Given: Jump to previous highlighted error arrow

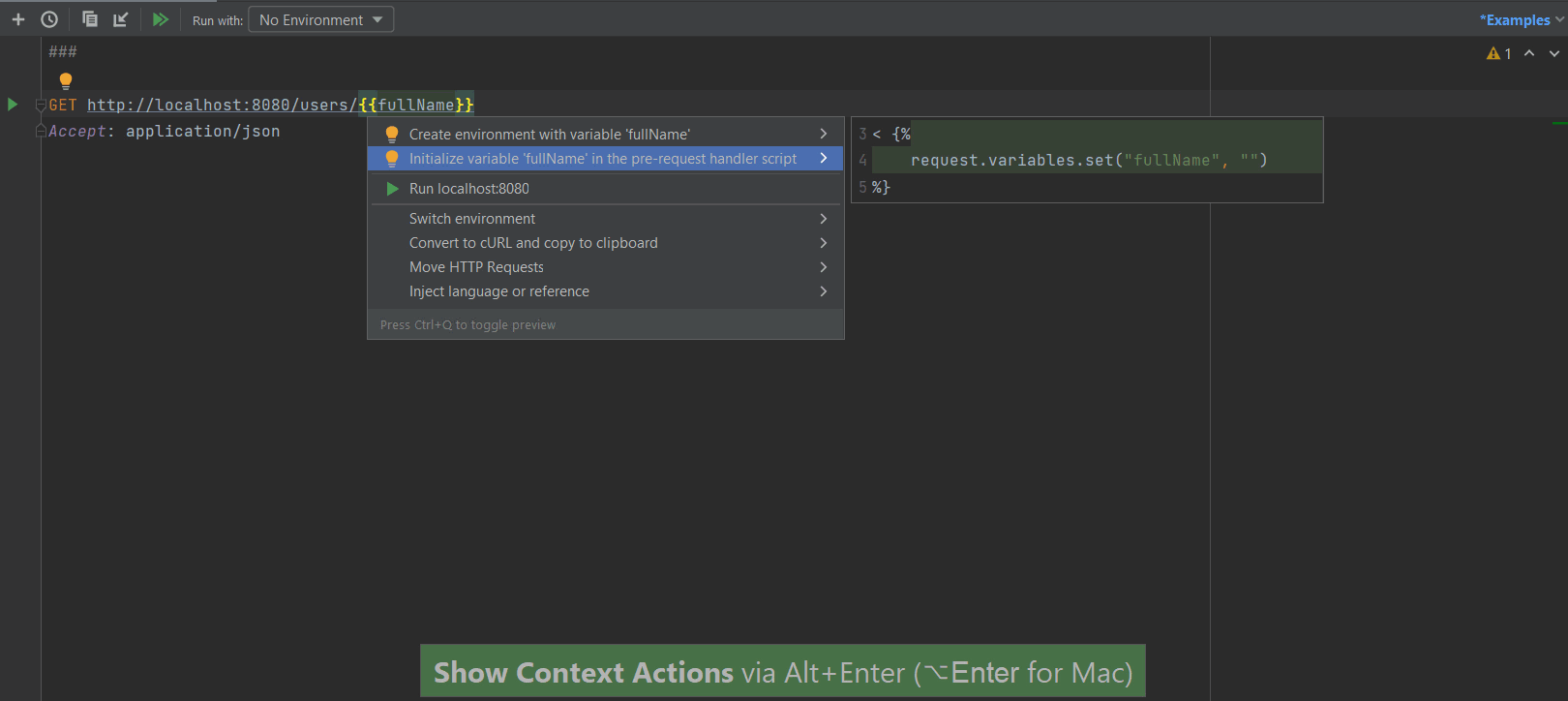Looking at the screenshot, I should tap(1529, 54).
